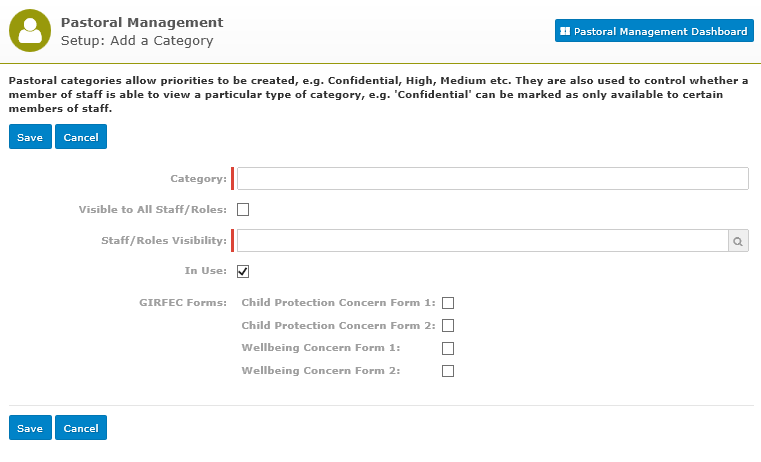
Task: Enable Wellbeing Concern Form 2 checkbox
Action: (448, 371)
